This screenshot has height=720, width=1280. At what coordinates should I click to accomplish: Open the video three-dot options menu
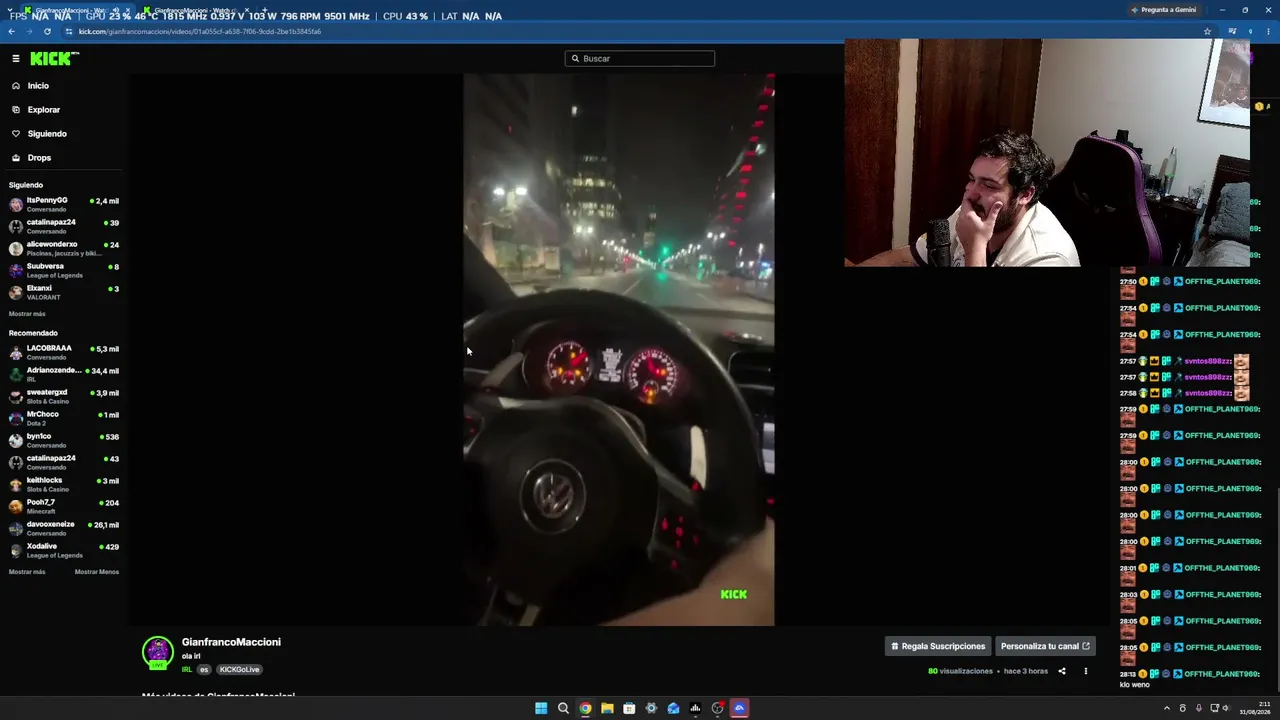point(1086,671)
